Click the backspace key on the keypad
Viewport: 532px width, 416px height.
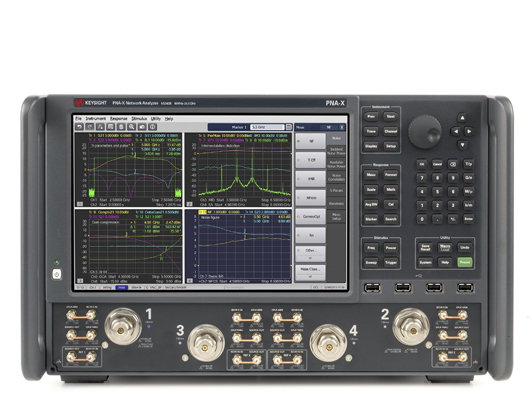point(453,164)
